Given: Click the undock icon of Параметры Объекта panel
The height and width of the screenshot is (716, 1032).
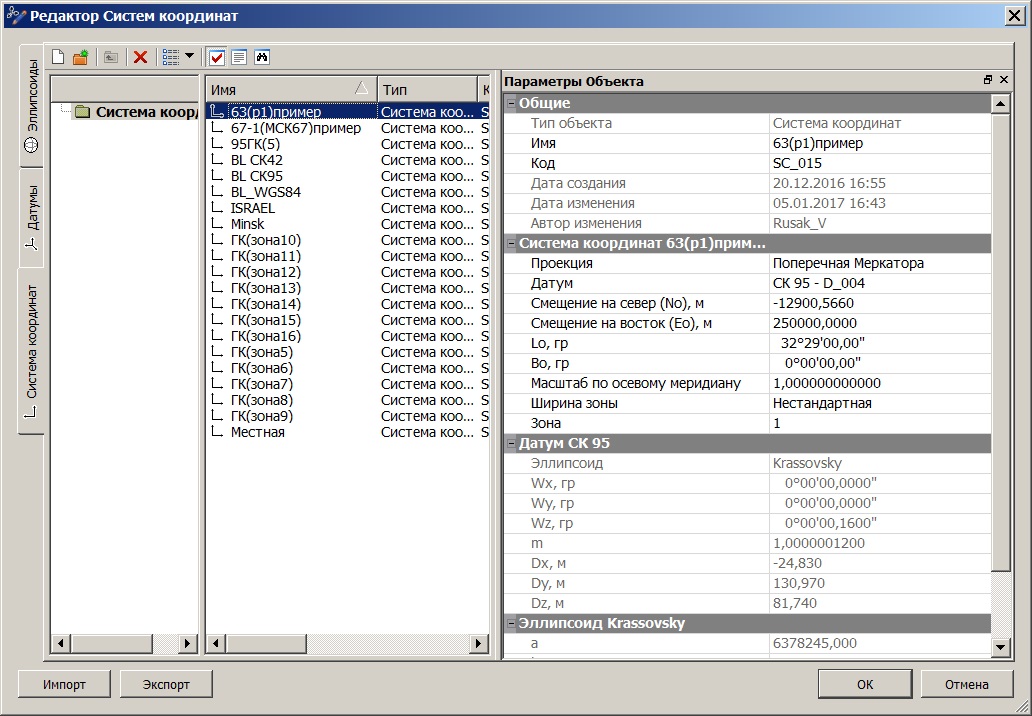Looking at the screenshot, I should tap(988, 81).
